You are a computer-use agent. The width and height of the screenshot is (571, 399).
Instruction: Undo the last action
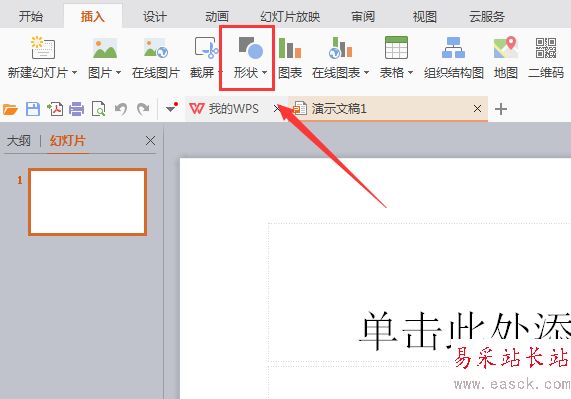point(121,109)
